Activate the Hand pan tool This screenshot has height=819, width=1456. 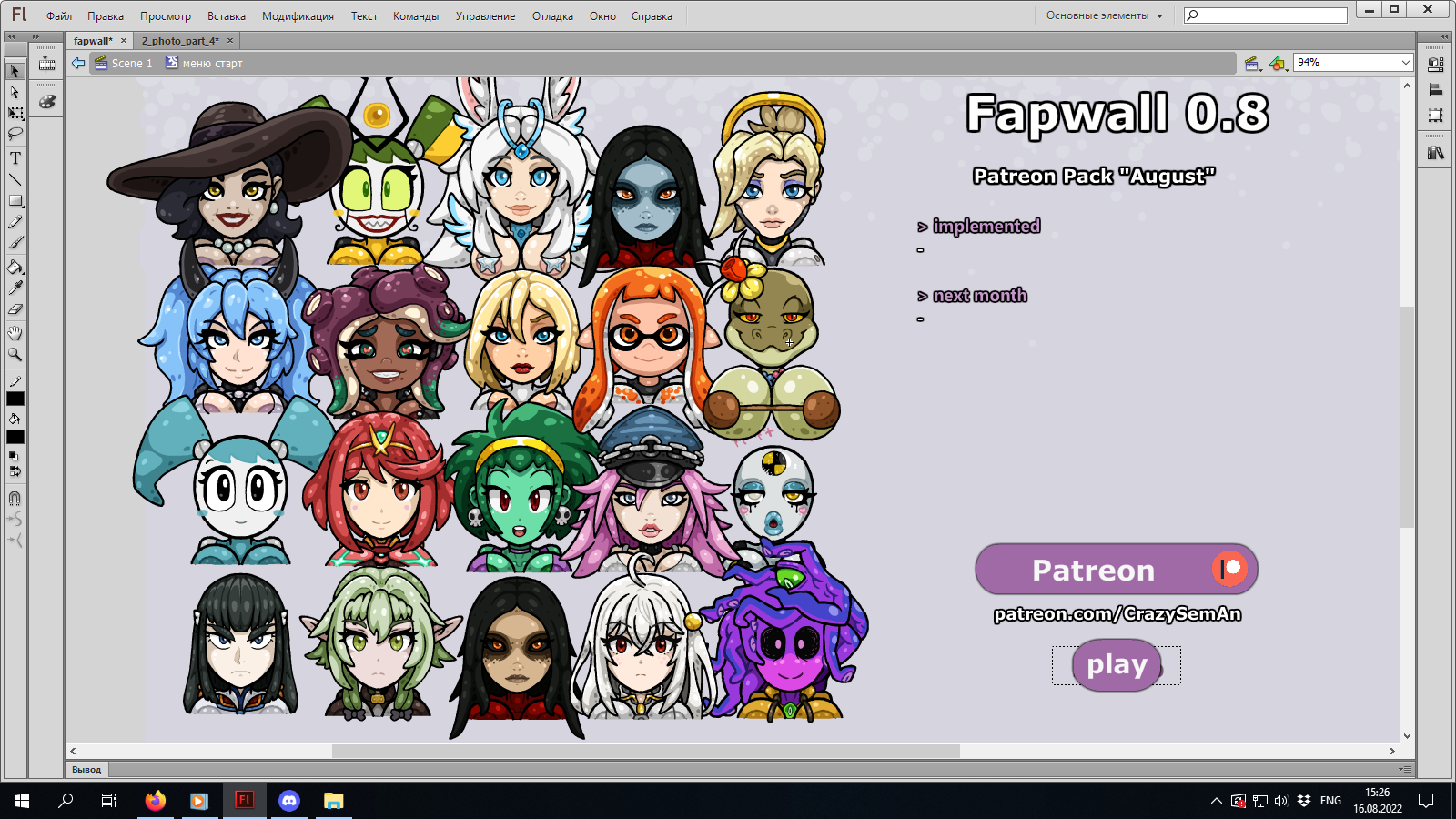coord(15,333)
